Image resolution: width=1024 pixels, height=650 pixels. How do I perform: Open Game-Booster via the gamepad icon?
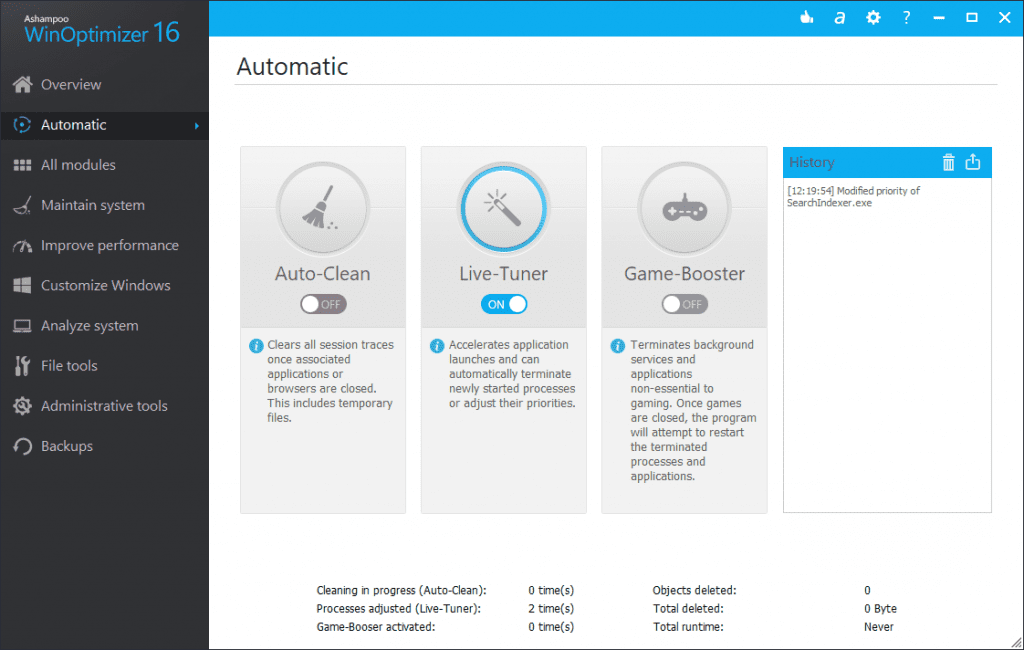[x=684, y=207]
